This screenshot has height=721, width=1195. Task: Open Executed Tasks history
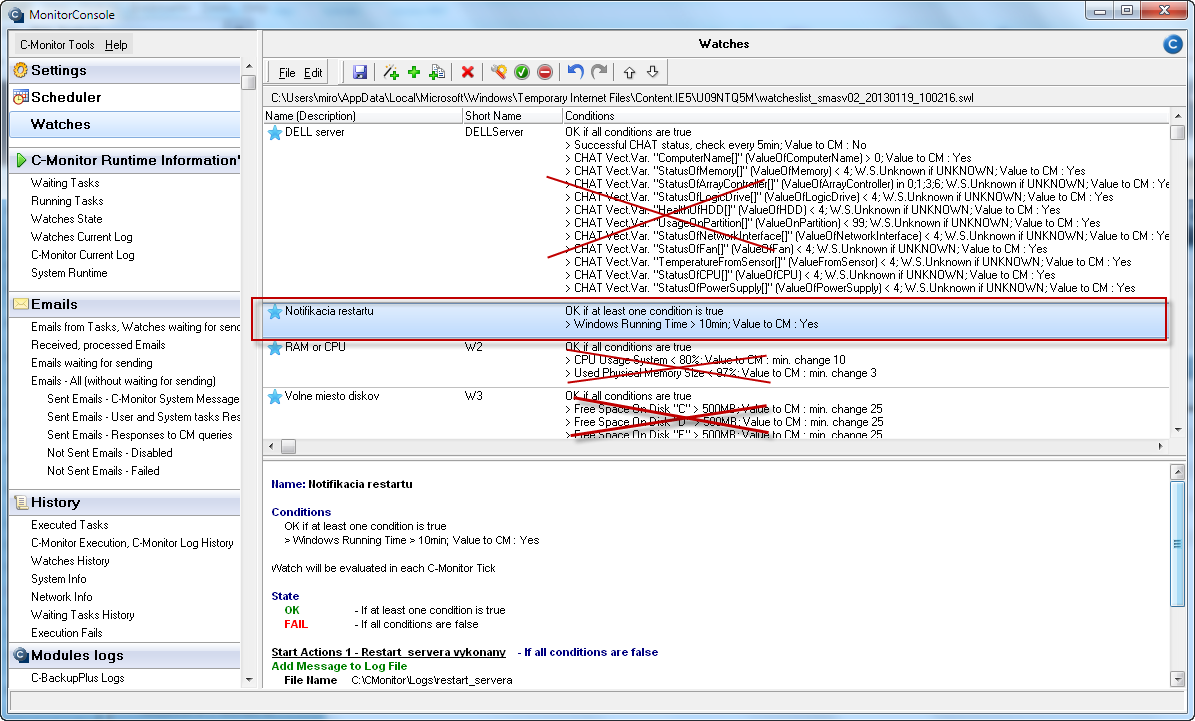pos(69,525)
